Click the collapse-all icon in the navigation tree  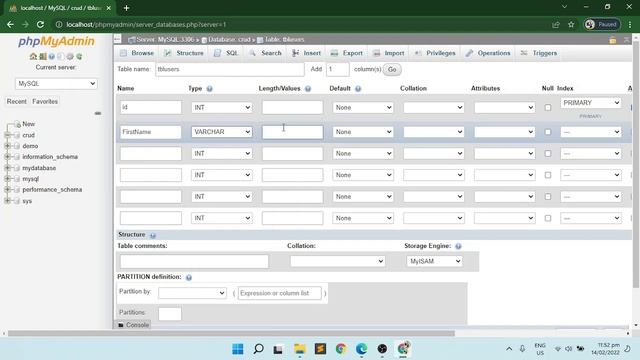98,113
